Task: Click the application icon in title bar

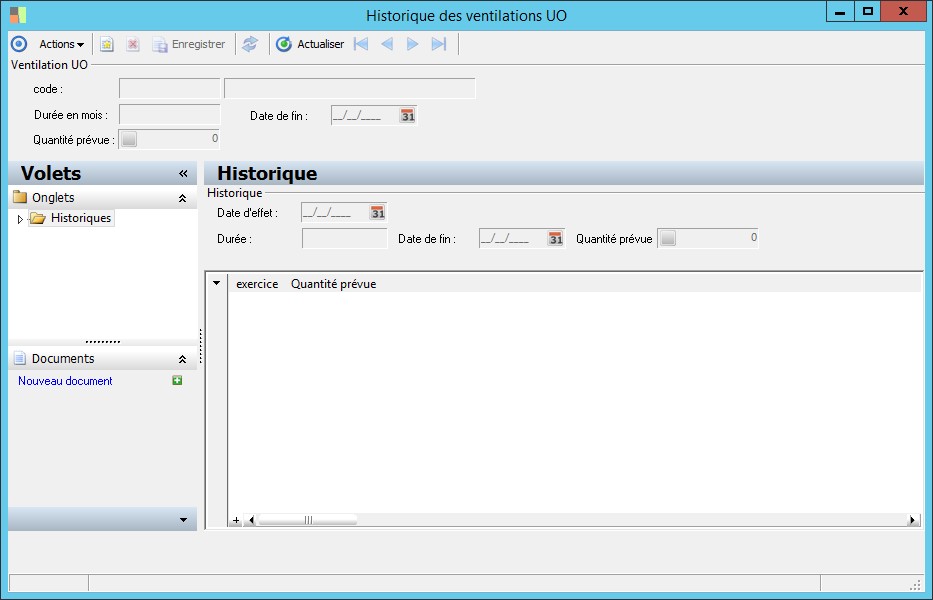Action: (18, 15)
